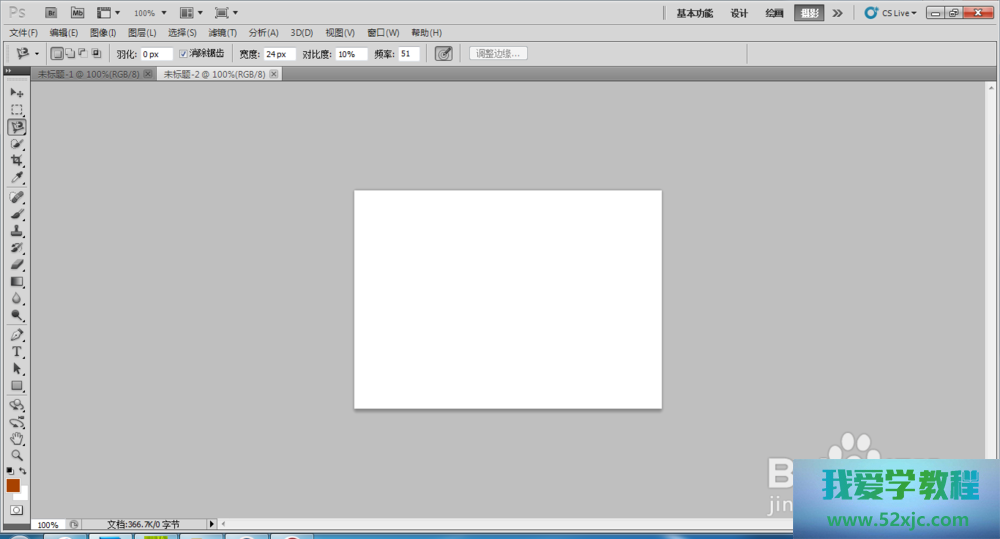Open the 滤镜(T) menu

pyautogui.click(x=223, y=33)
